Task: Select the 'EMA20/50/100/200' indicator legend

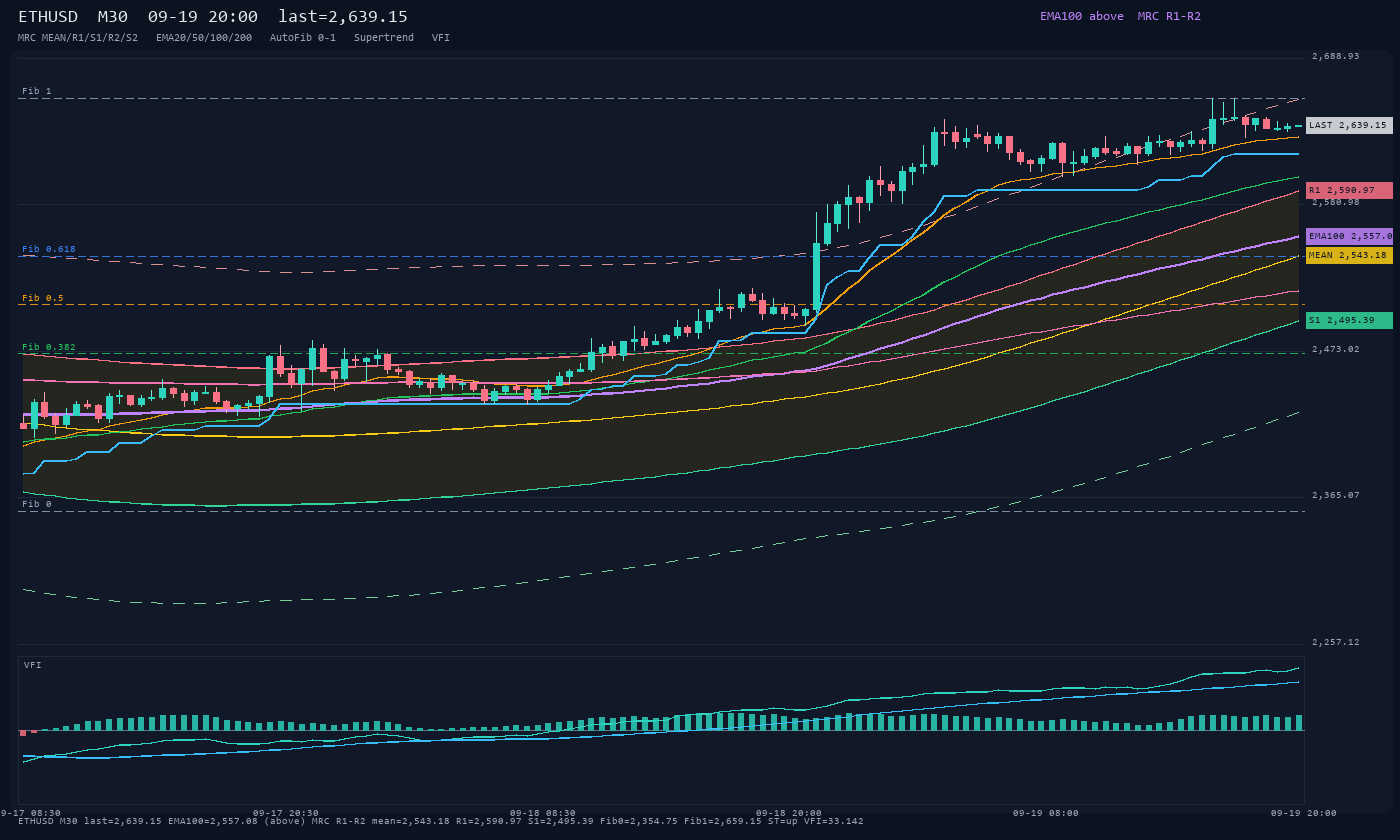Action: tap(204, 38)
